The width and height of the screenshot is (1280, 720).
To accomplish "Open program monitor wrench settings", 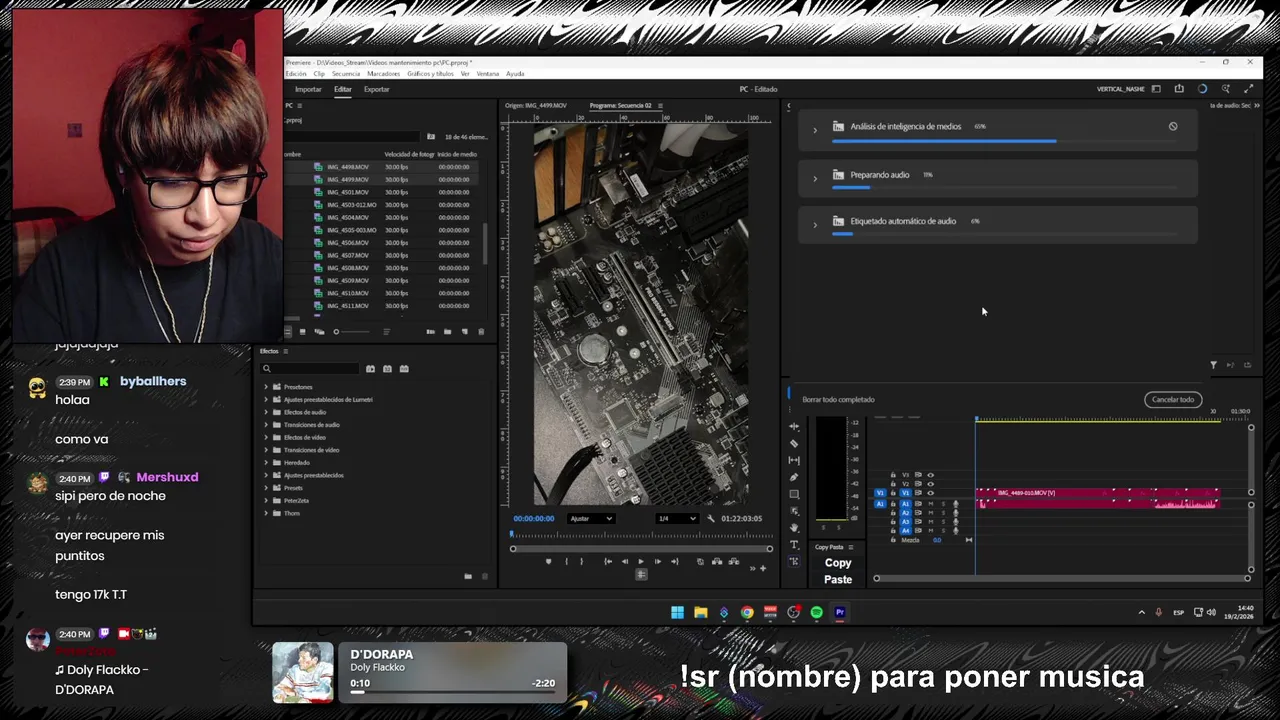I will pos(711,519).
